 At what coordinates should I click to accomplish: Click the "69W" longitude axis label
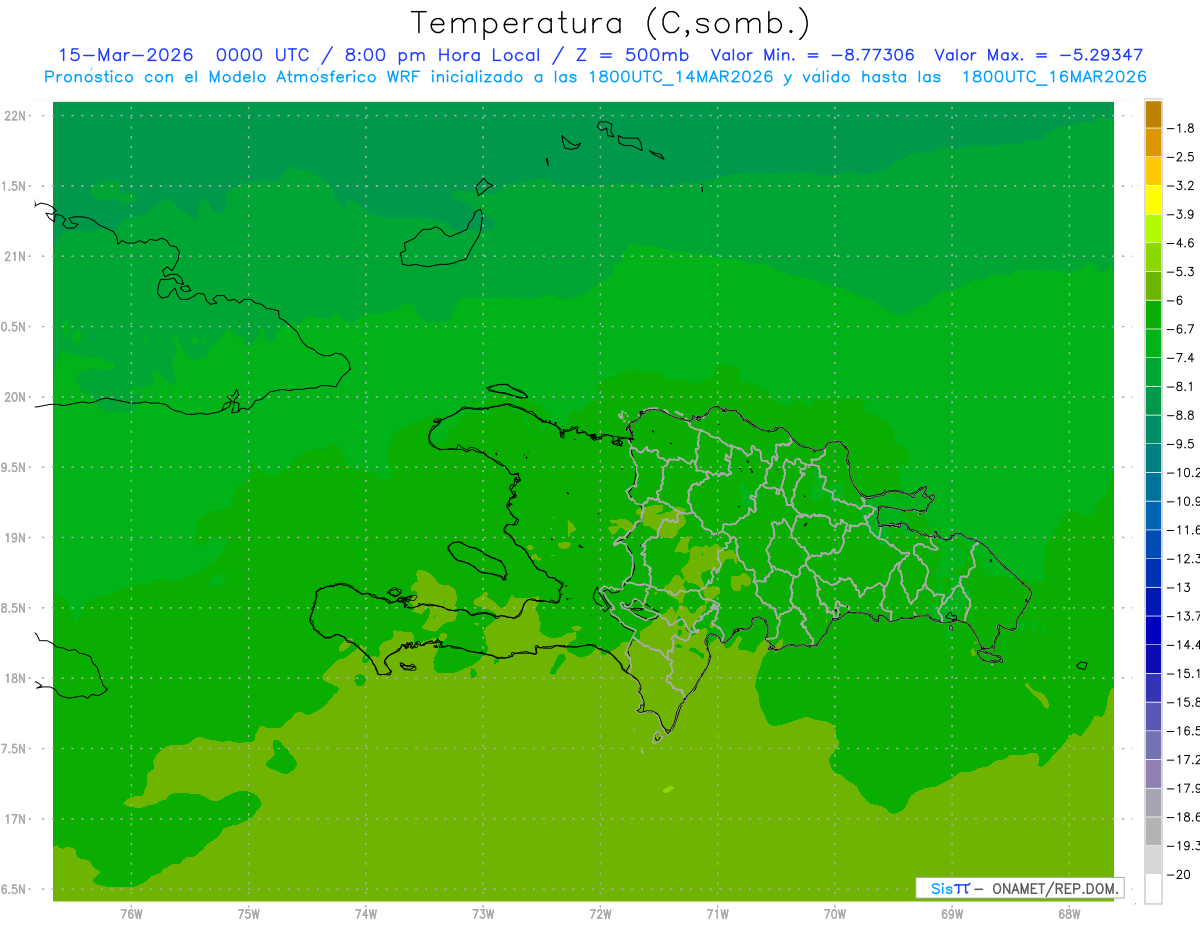(952, 914)
